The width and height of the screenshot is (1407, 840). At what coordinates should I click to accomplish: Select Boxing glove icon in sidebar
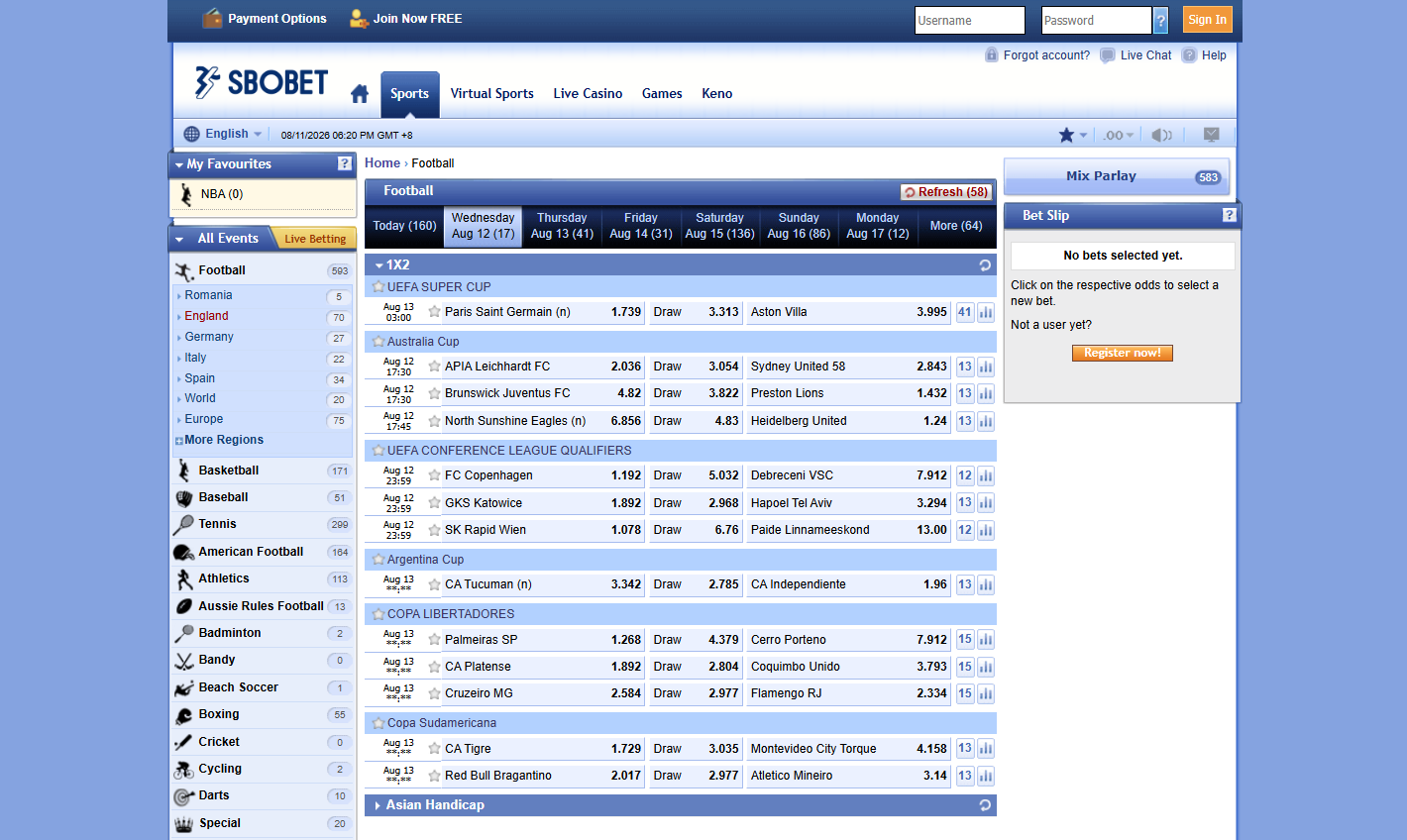(184, 715)
